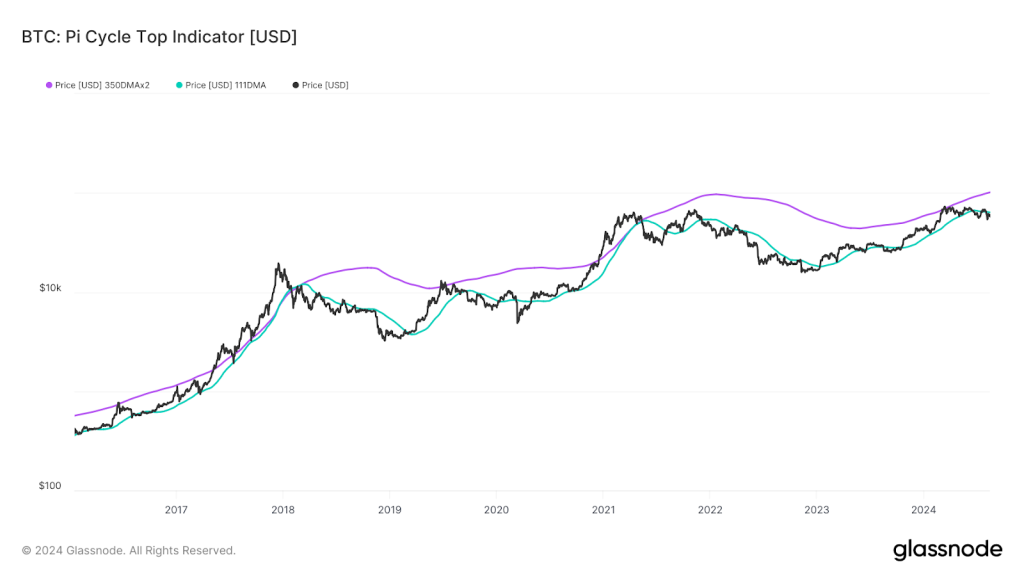The width and height of the screenshot is (1024, 576).
Task: Select the 2021 x-axis label
Action: point(603,508)
